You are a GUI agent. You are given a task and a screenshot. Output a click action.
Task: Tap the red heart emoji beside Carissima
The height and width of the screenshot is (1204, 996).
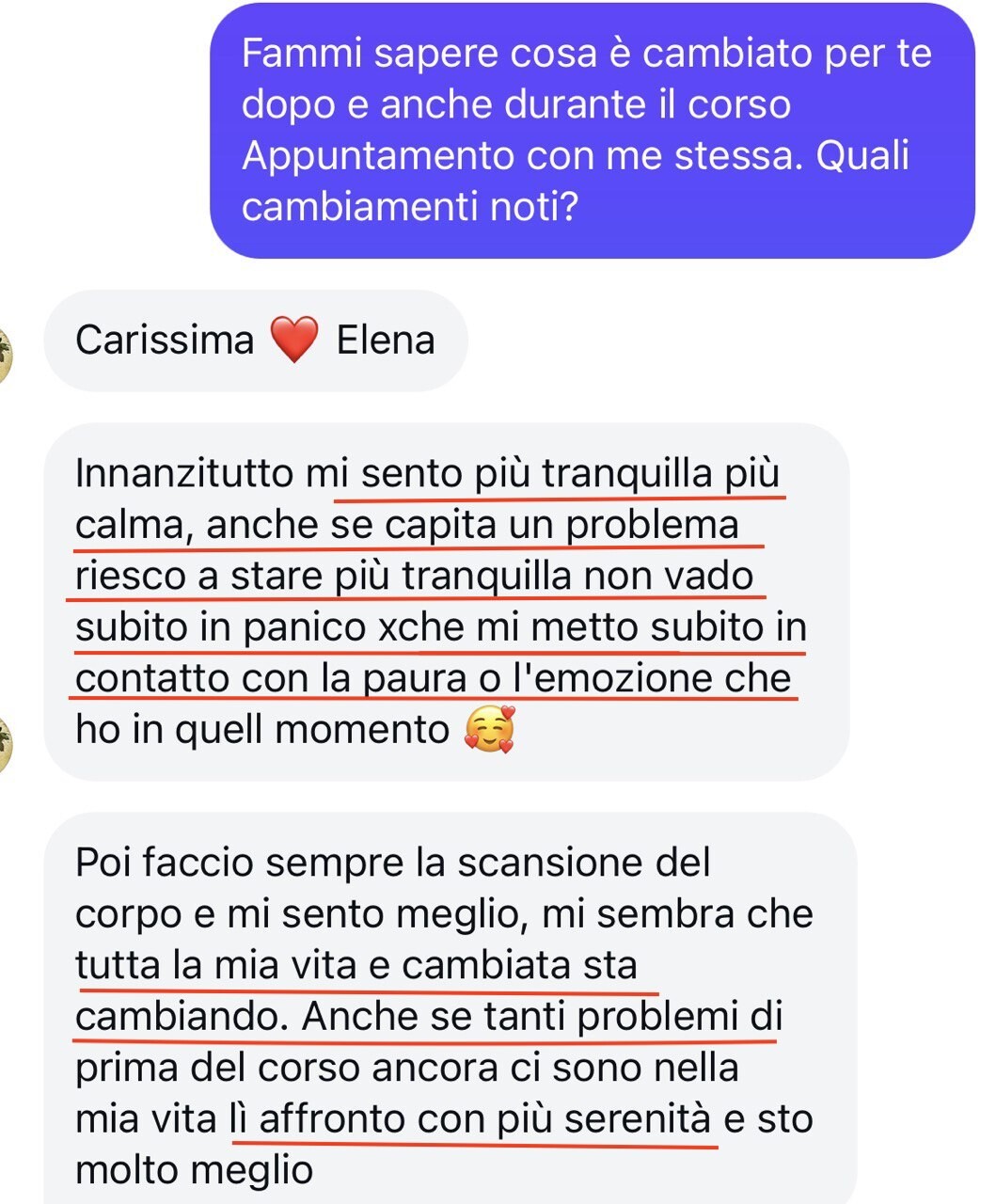click(294, 340)
